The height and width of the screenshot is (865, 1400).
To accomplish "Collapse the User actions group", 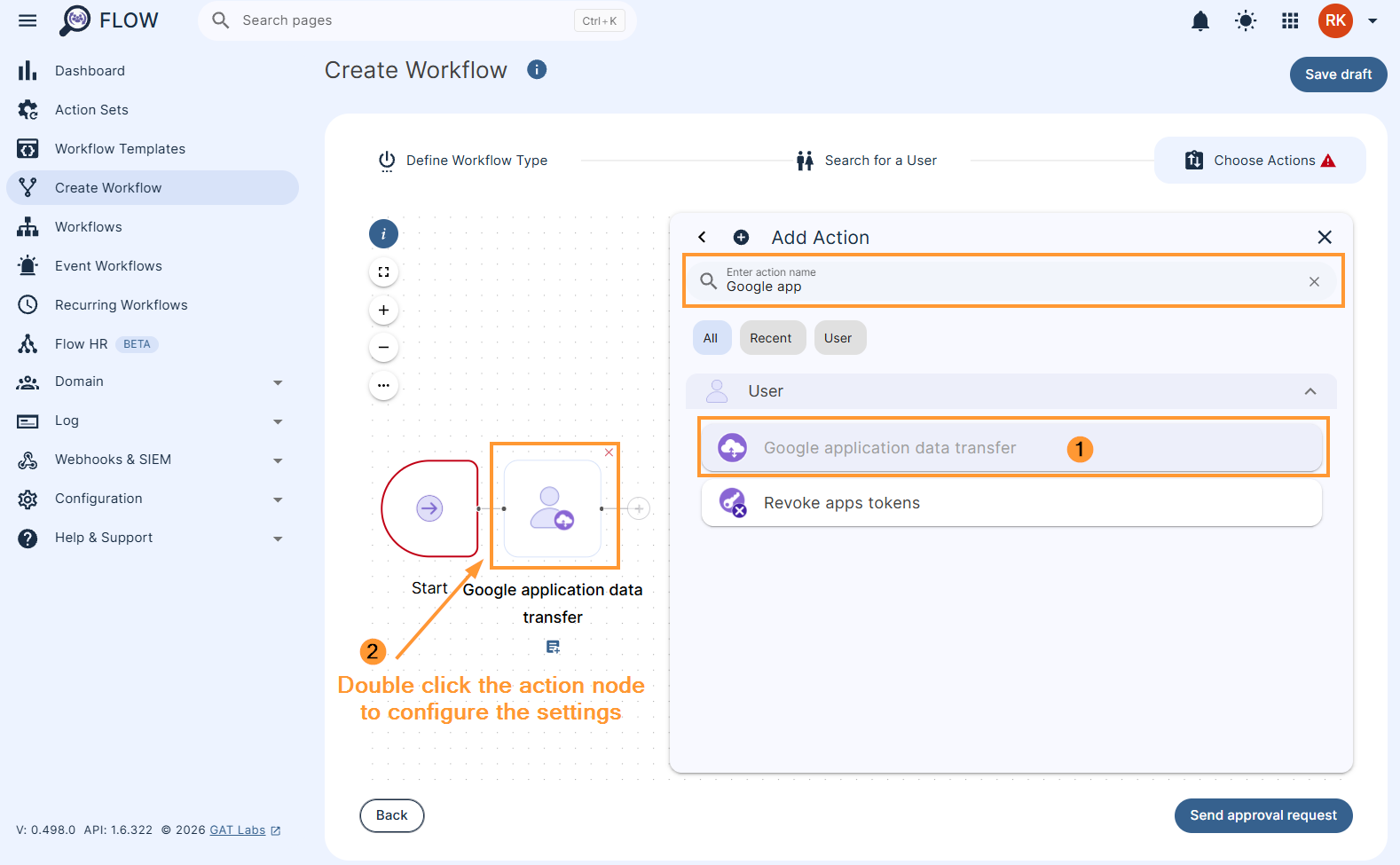I will pos(1310,391).
